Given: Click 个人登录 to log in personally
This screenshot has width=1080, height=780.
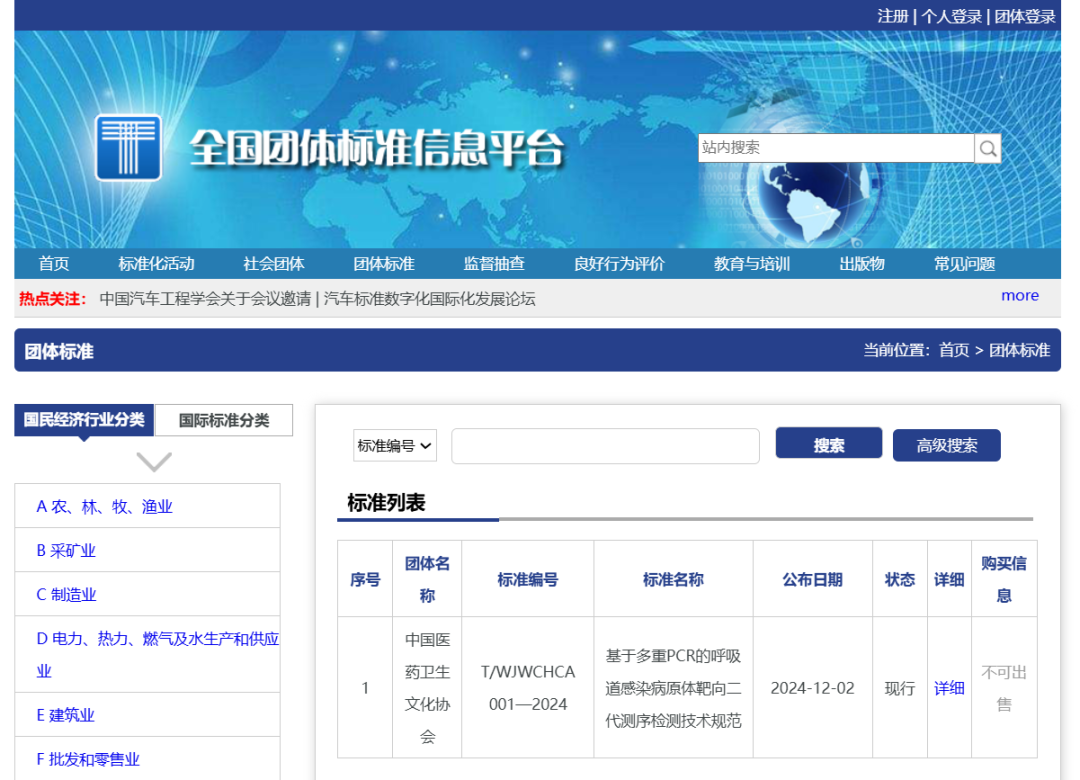Looking at the screenshot, I should click(x=954, y=16).
